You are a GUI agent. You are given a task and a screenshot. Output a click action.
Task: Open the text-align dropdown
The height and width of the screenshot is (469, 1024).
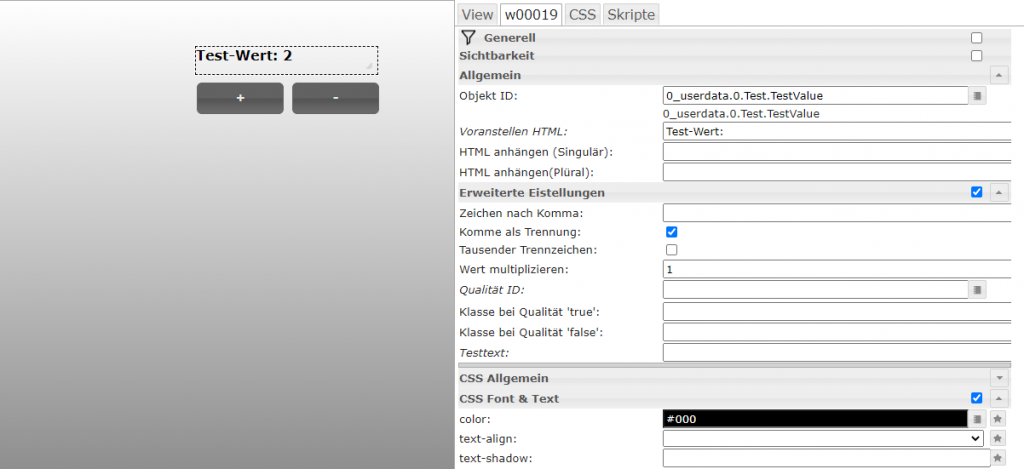click(x=823, y=438)
